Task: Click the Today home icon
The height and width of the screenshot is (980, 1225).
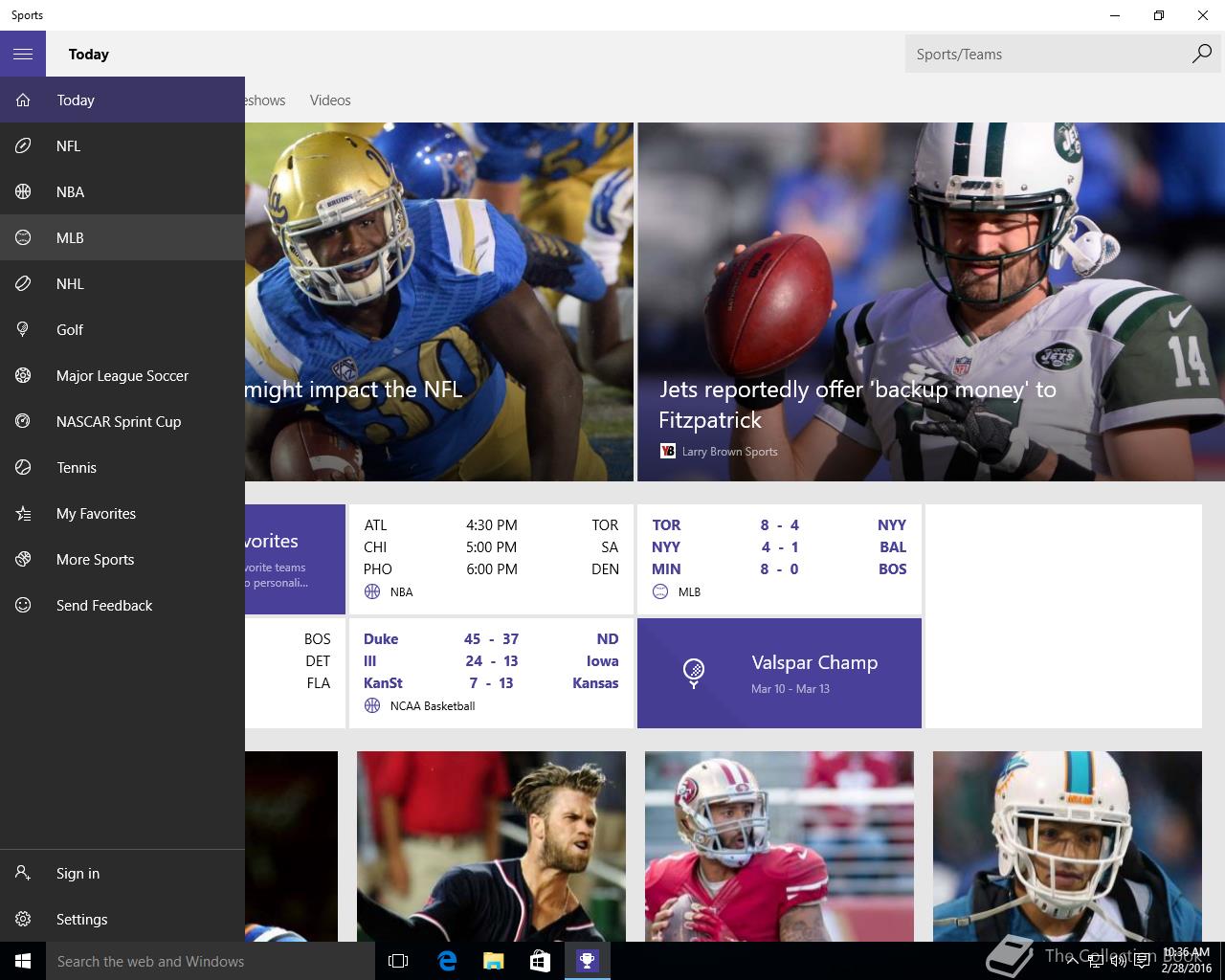Action: [23, 100]
